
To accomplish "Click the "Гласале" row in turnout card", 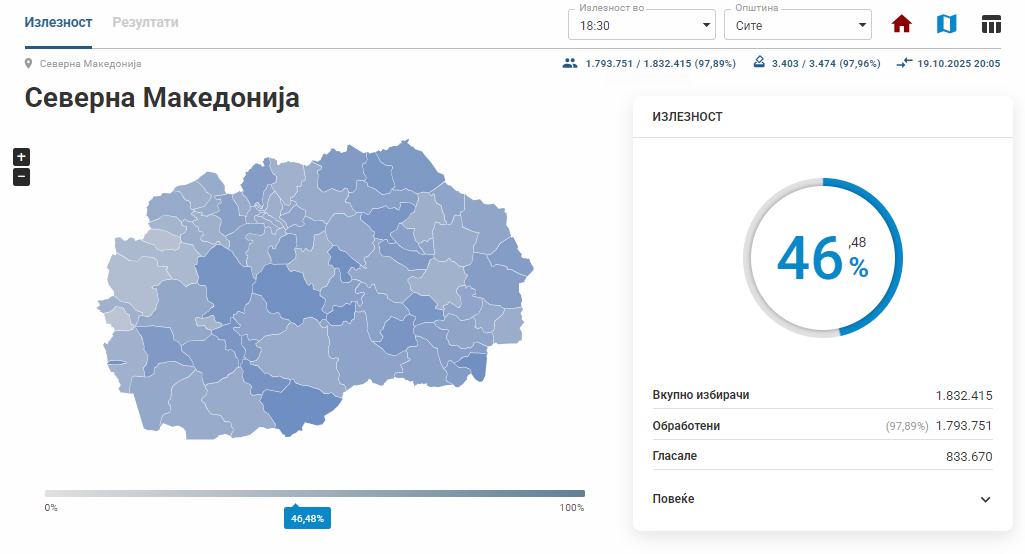I will tap(822, 456).
